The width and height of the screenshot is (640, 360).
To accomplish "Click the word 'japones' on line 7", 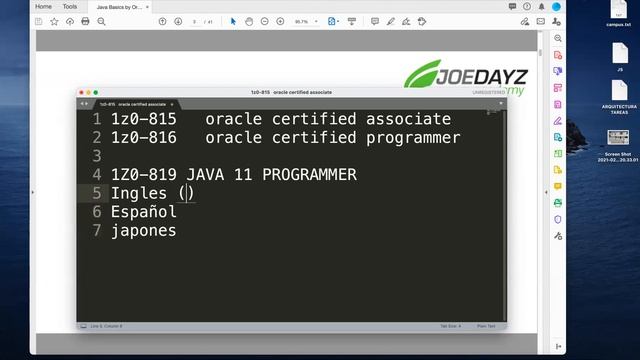I will point(144,231).
